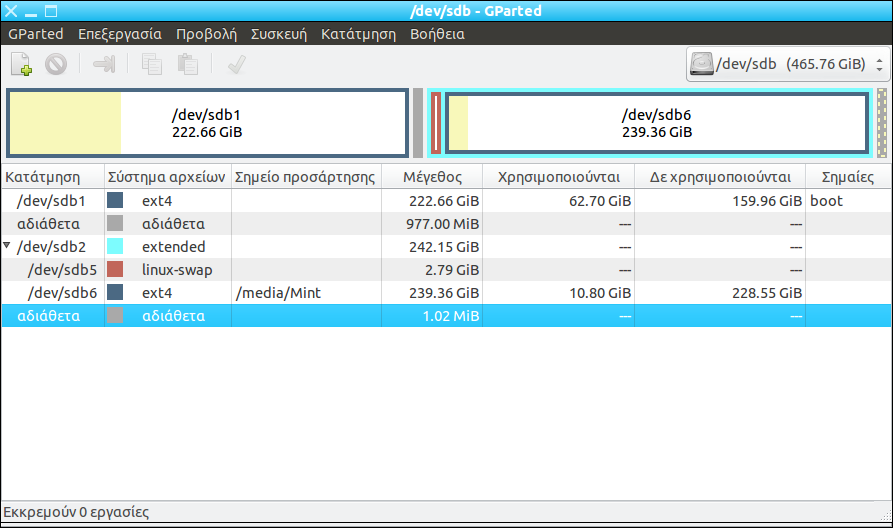Click the Delete partition toolbar icon
Viewport: 893px width, 528px height.
(56, 65)
